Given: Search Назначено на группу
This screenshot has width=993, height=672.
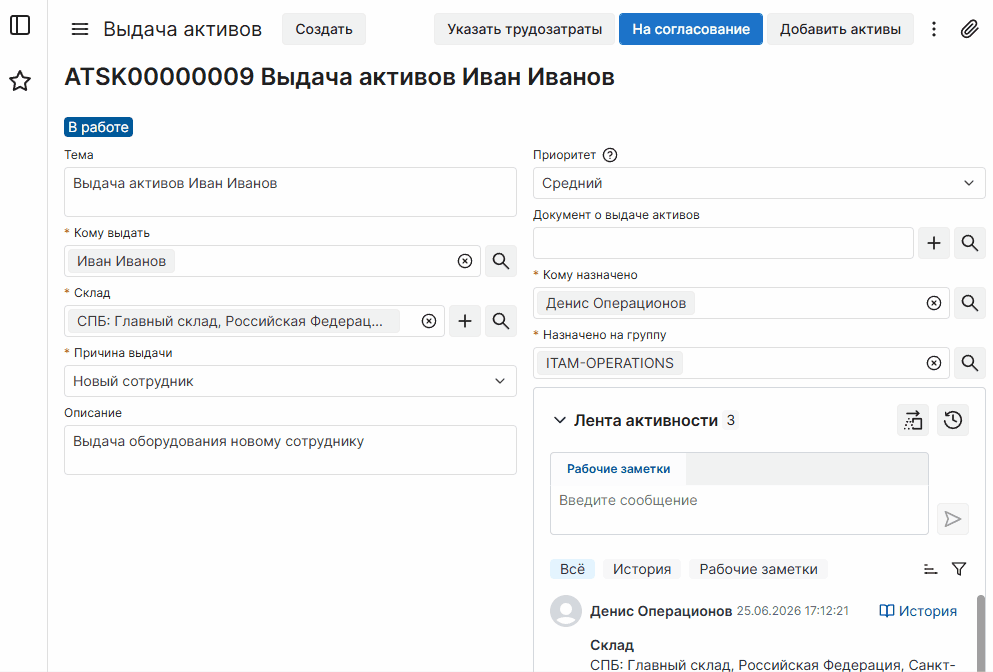Looking at the screenshot, I should (970, 363).
